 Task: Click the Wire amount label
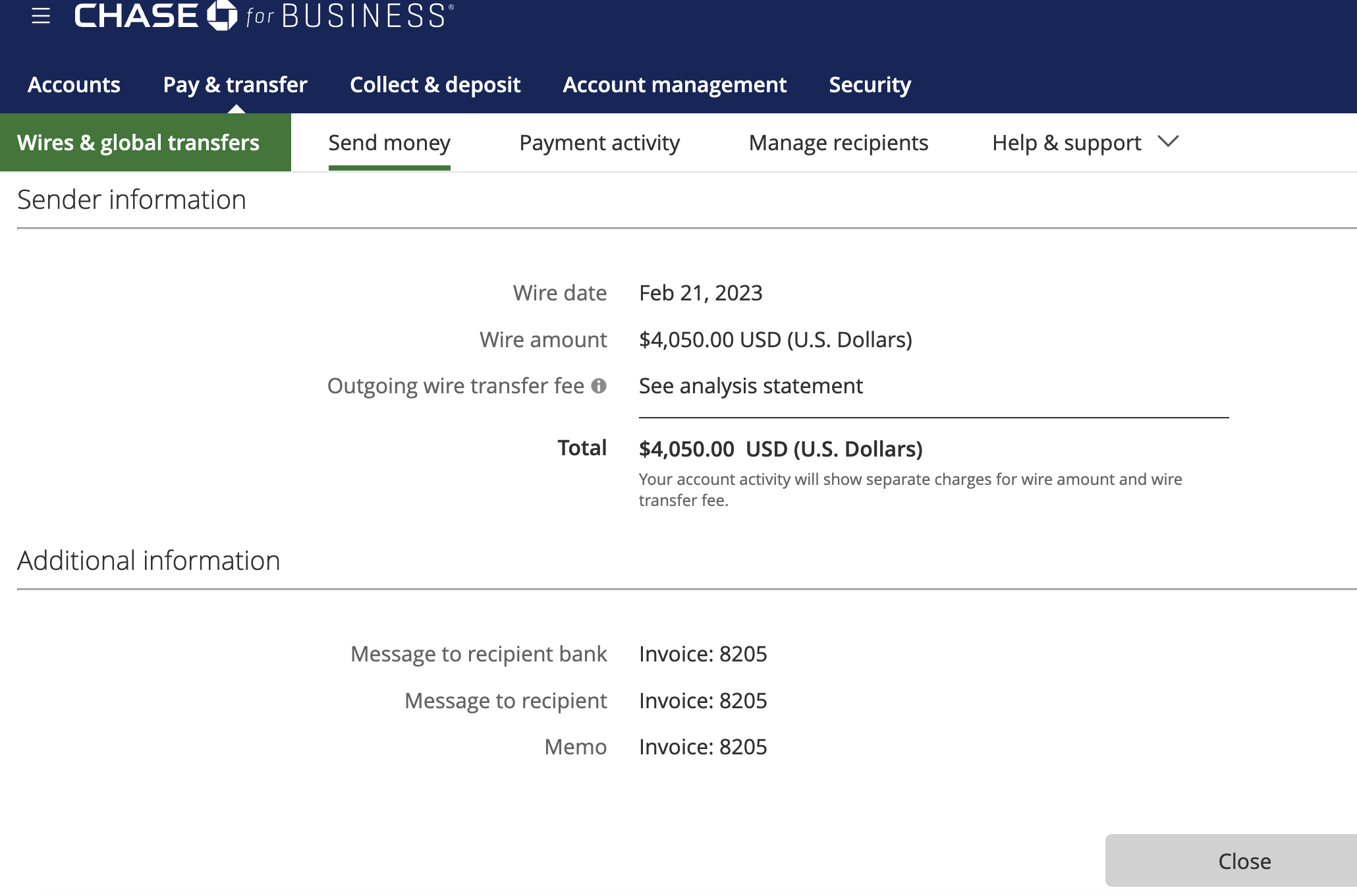pos(543,340)
